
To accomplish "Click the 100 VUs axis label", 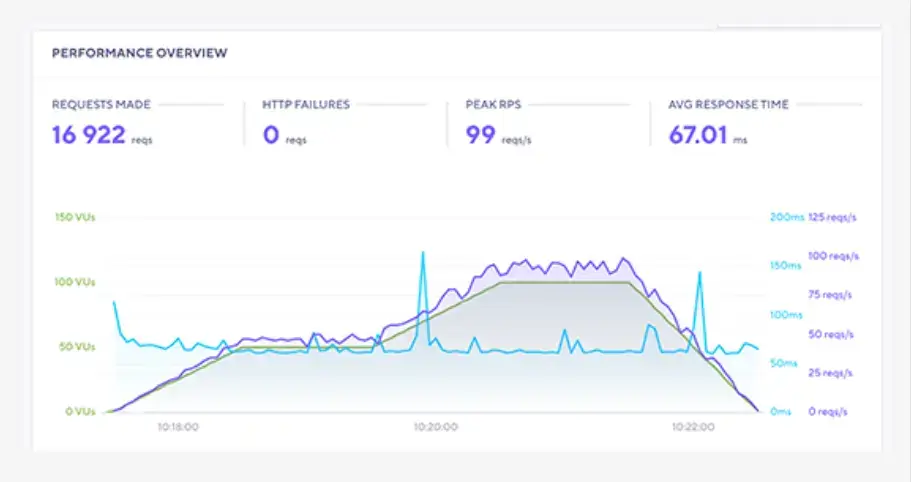I will coord(75,282).
